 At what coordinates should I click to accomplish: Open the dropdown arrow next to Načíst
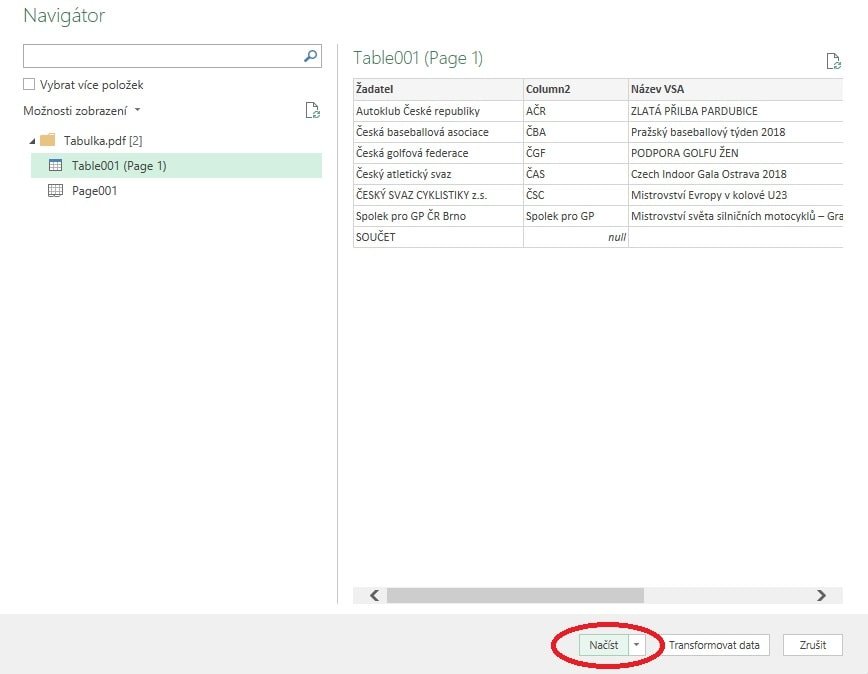tap(637, 645)
